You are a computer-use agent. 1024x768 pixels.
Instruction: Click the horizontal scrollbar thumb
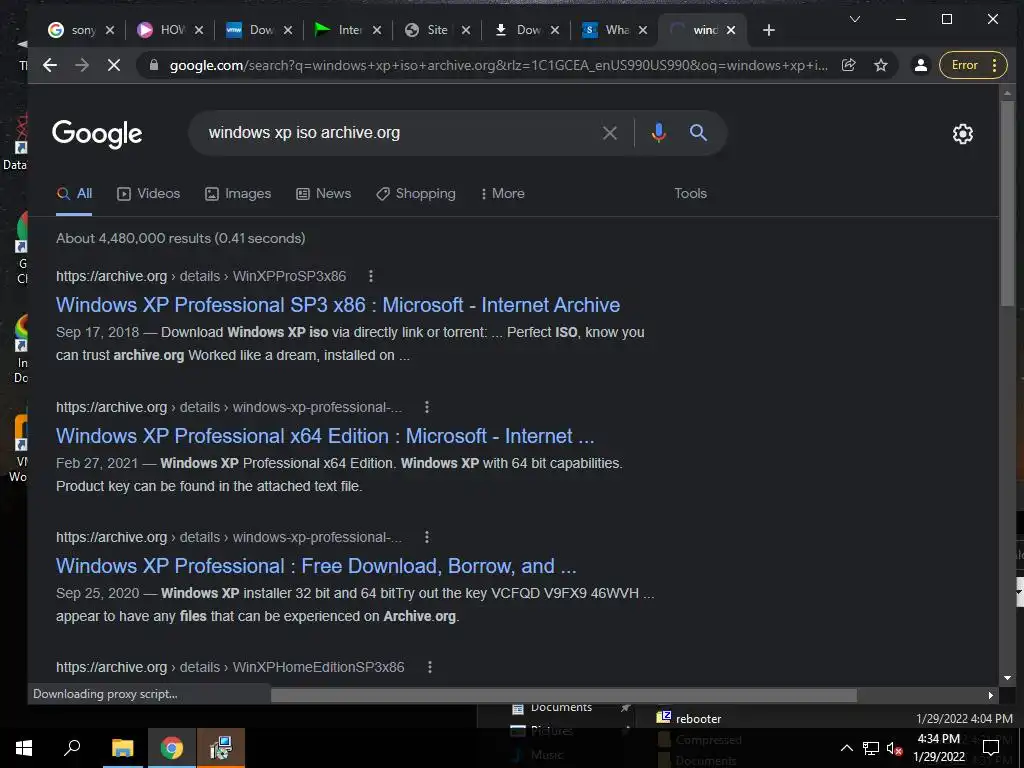pos(564,696)
